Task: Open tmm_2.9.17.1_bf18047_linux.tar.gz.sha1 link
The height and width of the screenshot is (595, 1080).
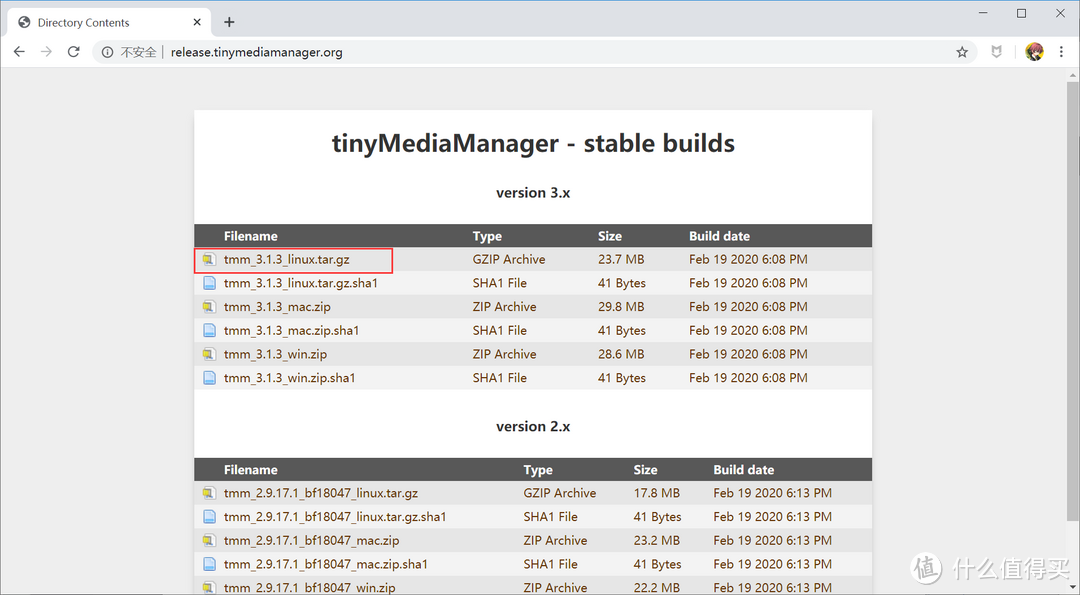Action: (335, 516)
